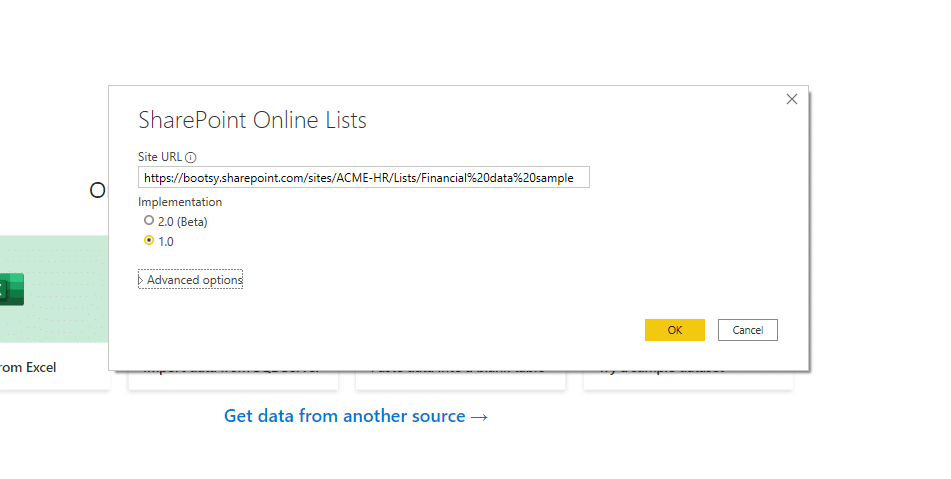
Task: Confirm with the OK button
Action: click(674, 330)
